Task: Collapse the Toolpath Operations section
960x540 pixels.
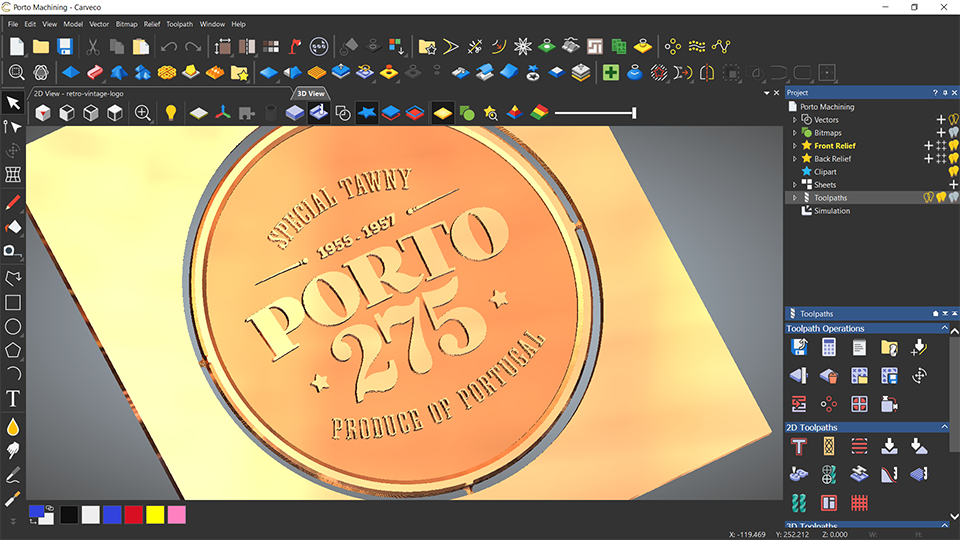Action: [945, 328]
